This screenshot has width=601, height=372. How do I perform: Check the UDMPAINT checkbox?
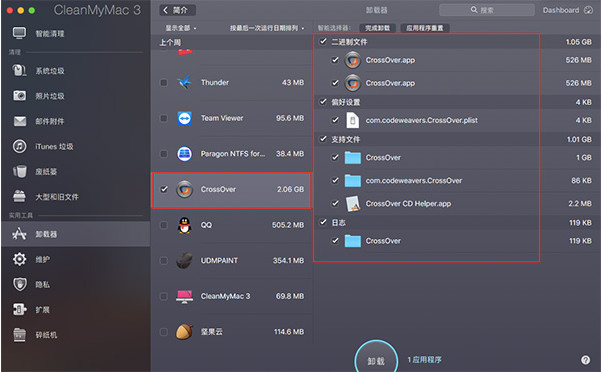coord(164,261)
